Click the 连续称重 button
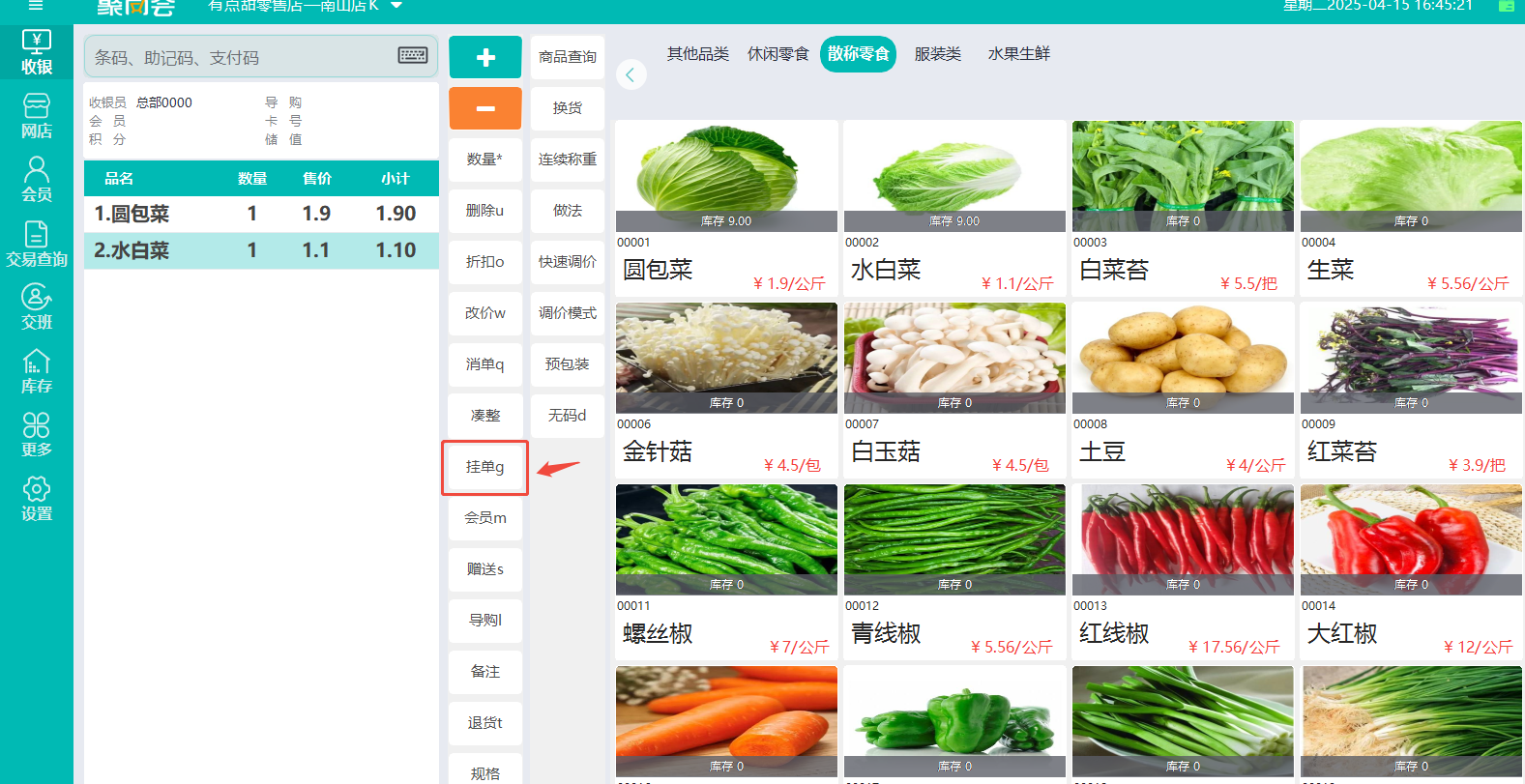The image size is (1525, 784). (568, 160)
